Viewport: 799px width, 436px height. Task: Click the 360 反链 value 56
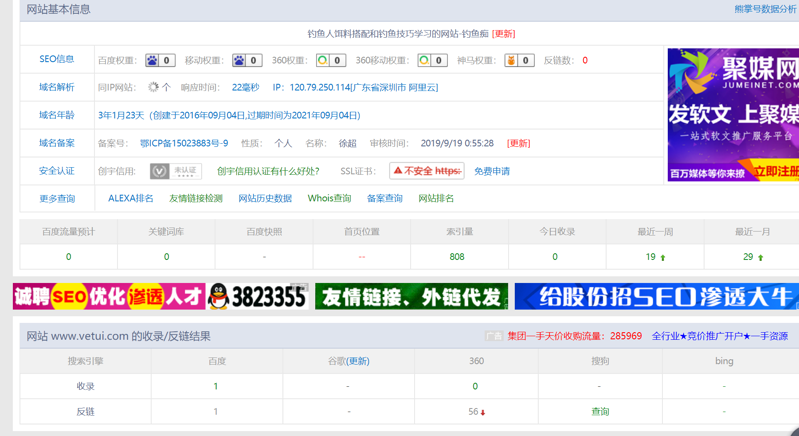pos(473,412)
